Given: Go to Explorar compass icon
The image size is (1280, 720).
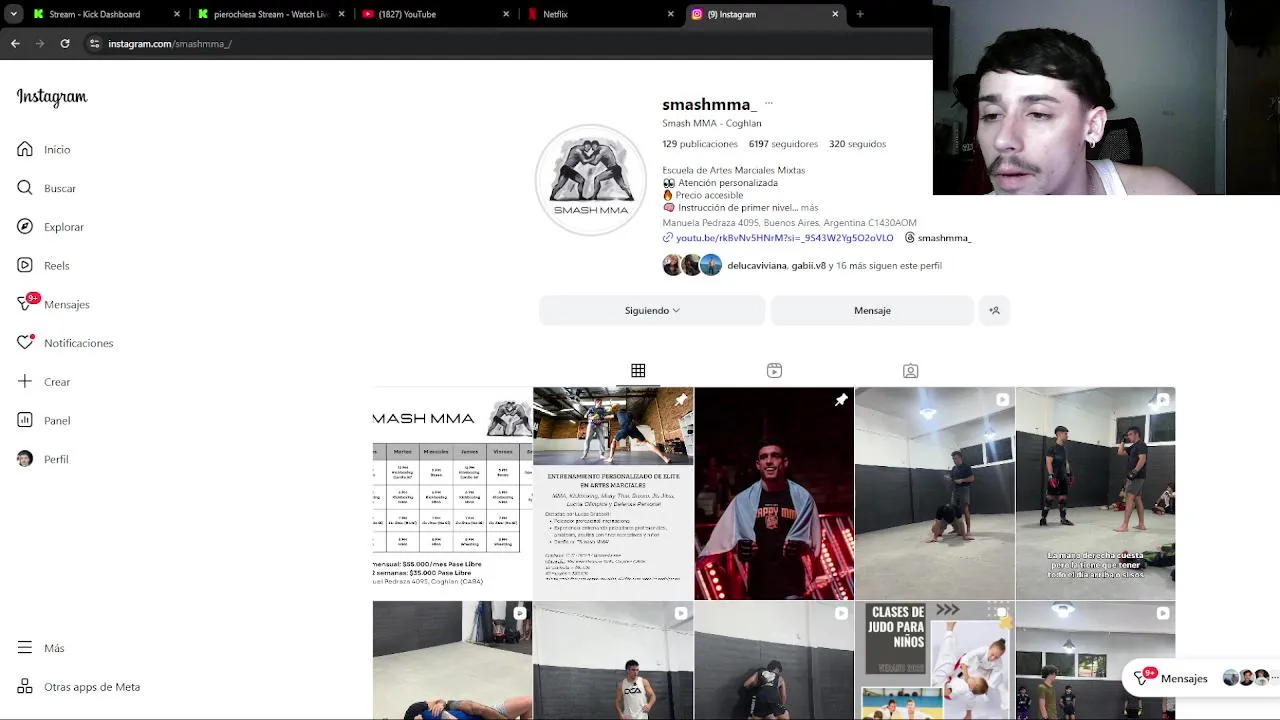Looking at the screenshot, I should click(x=25, y=227).
